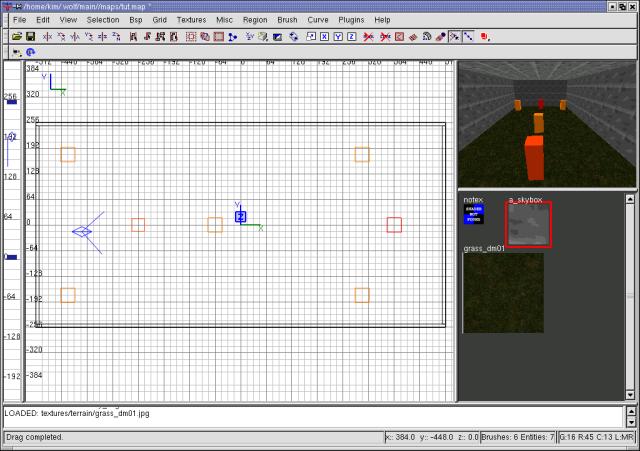
Task: Open the Selection menu
Action: click(103, 20)
